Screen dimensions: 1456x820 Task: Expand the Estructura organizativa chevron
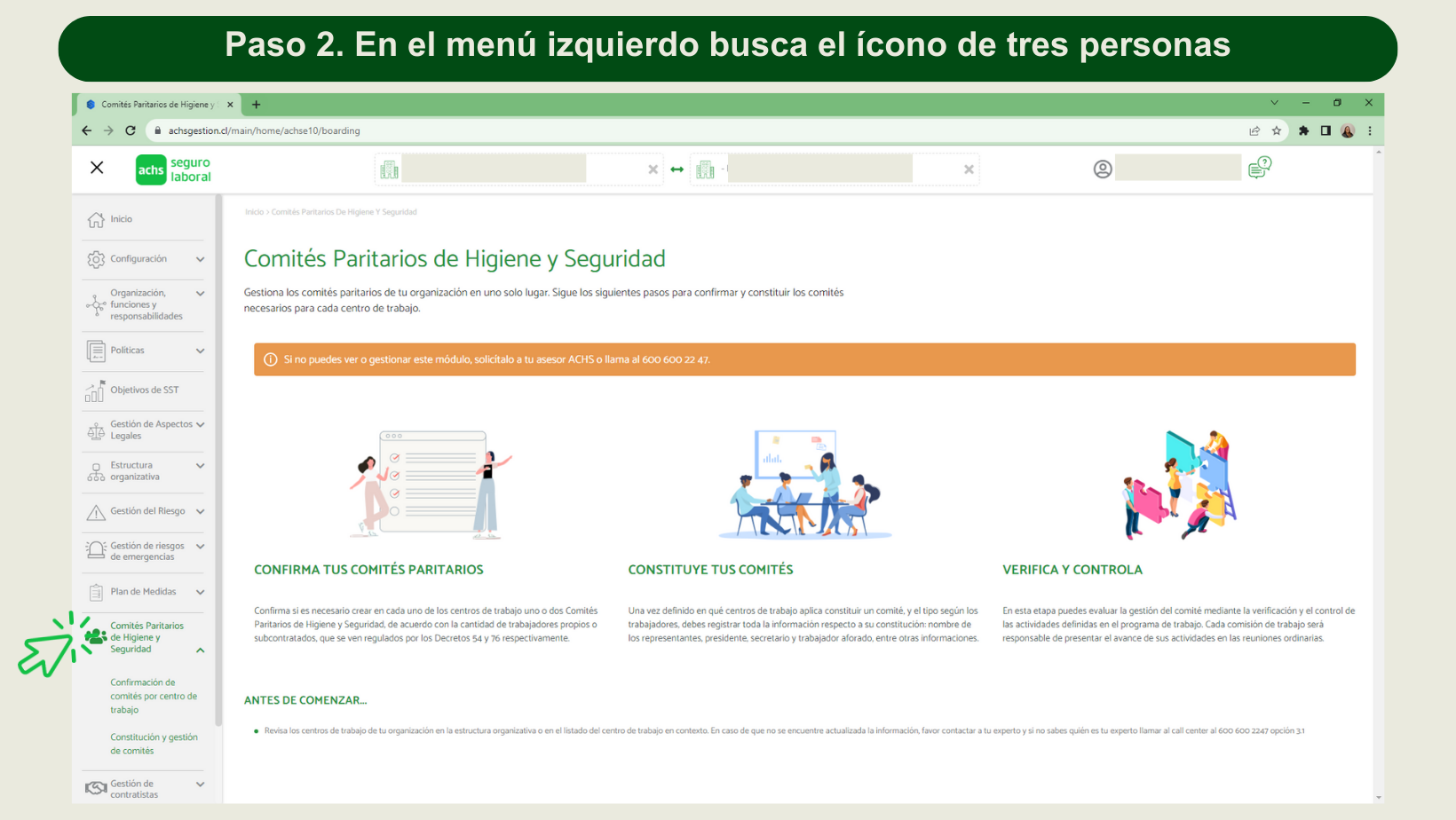(x=201, y=466)
